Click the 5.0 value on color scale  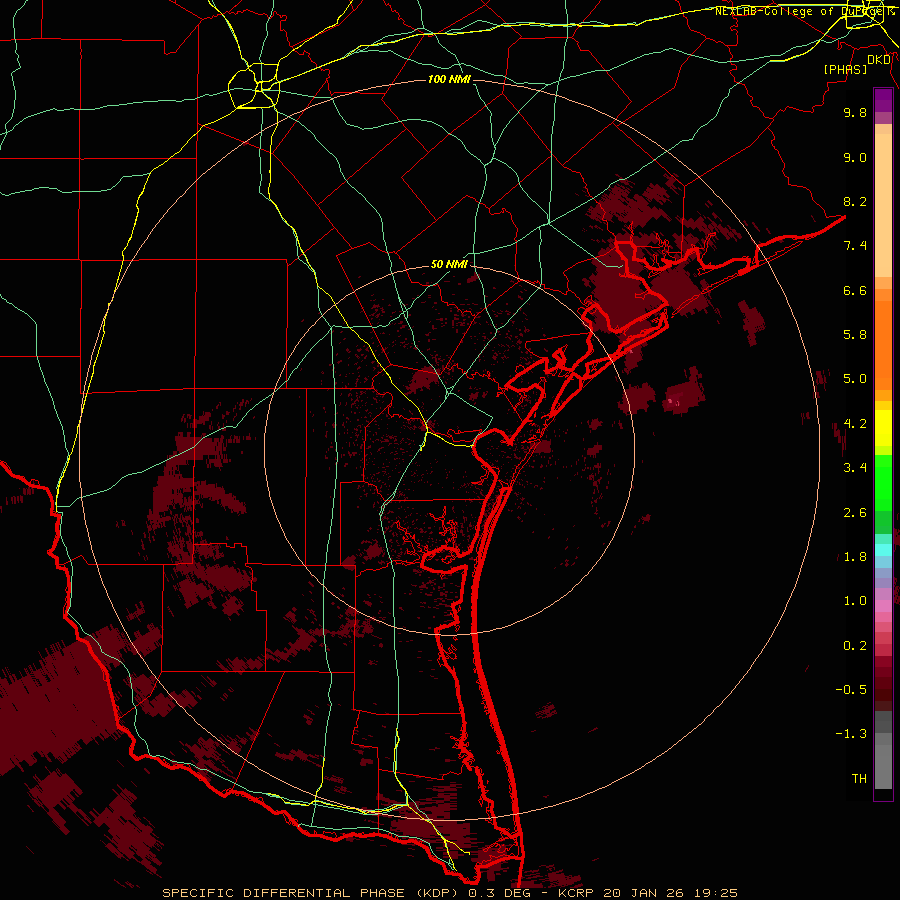855,379
